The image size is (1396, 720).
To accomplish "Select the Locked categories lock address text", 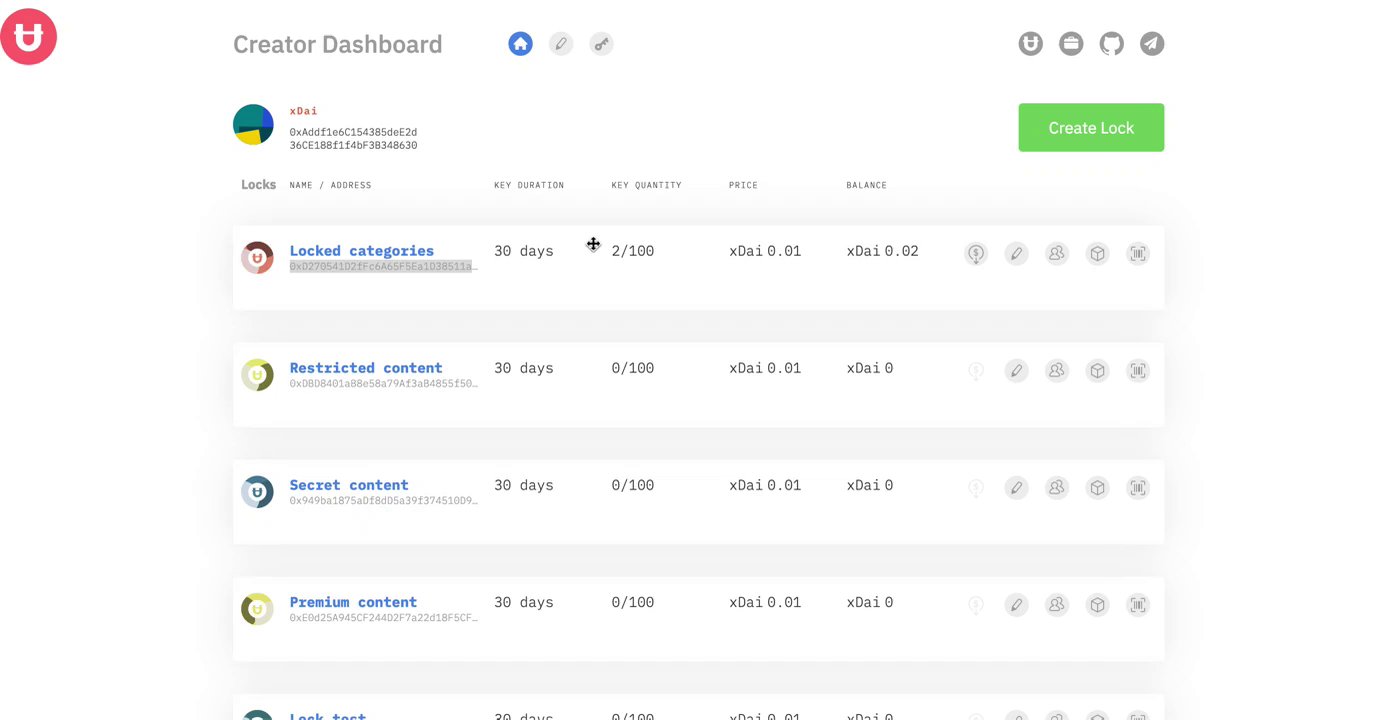I will coord(383,267).
